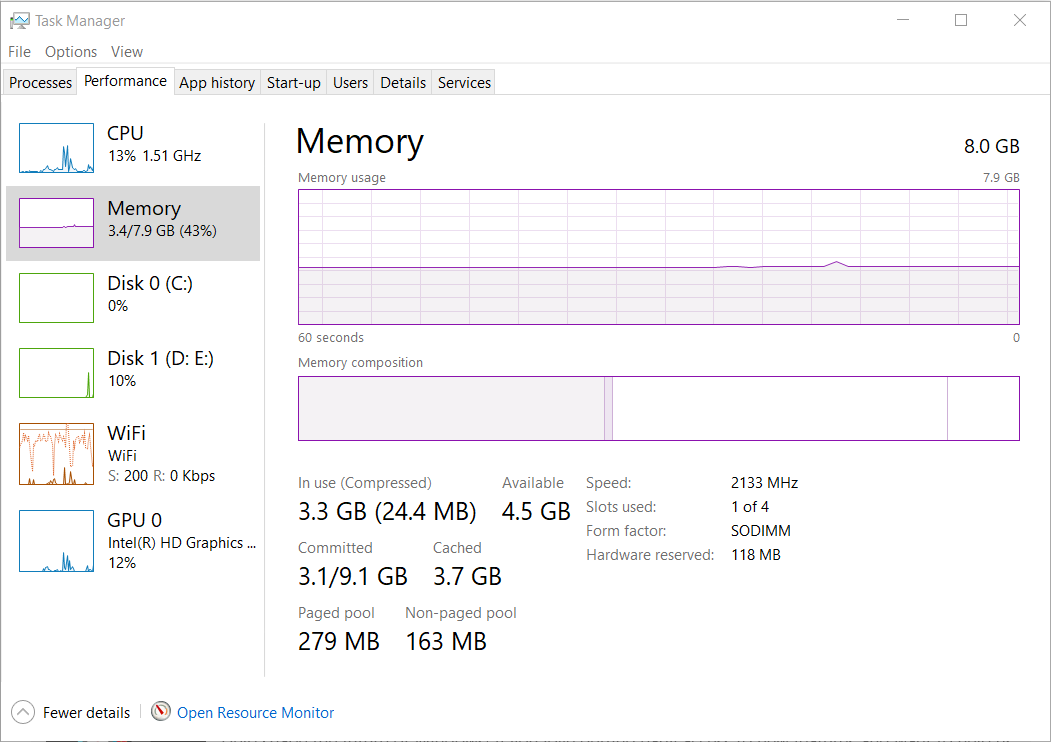
Task: Open GPU 0 performance details
Action: (x=56, y=541)
